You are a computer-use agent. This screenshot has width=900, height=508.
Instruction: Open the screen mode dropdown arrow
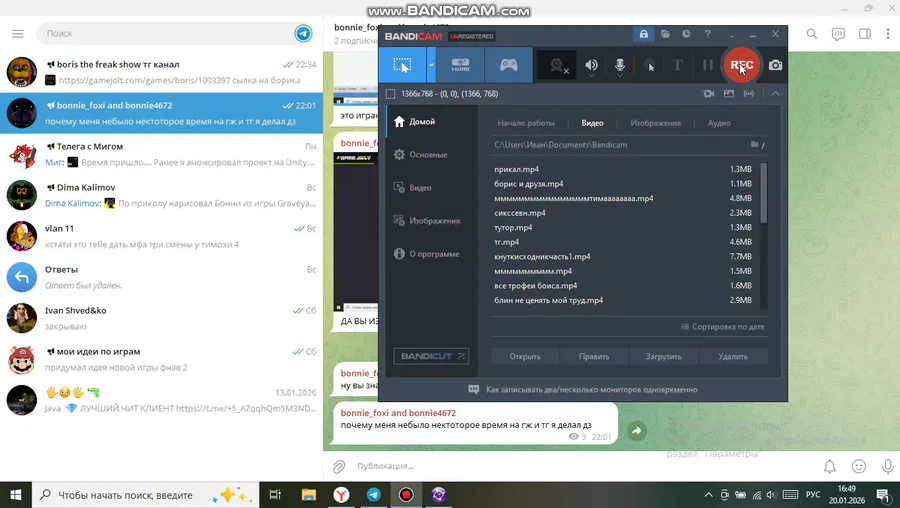431,65
